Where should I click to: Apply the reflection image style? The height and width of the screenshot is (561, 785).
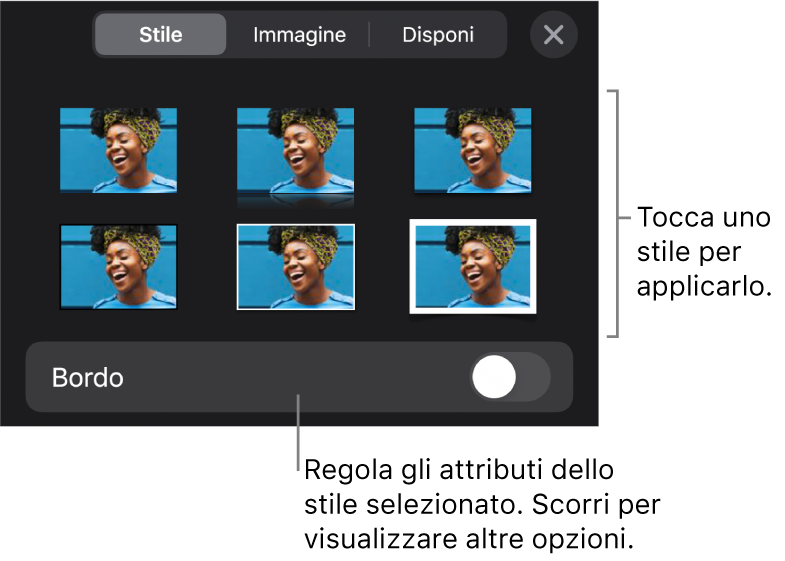pos(295,156)
